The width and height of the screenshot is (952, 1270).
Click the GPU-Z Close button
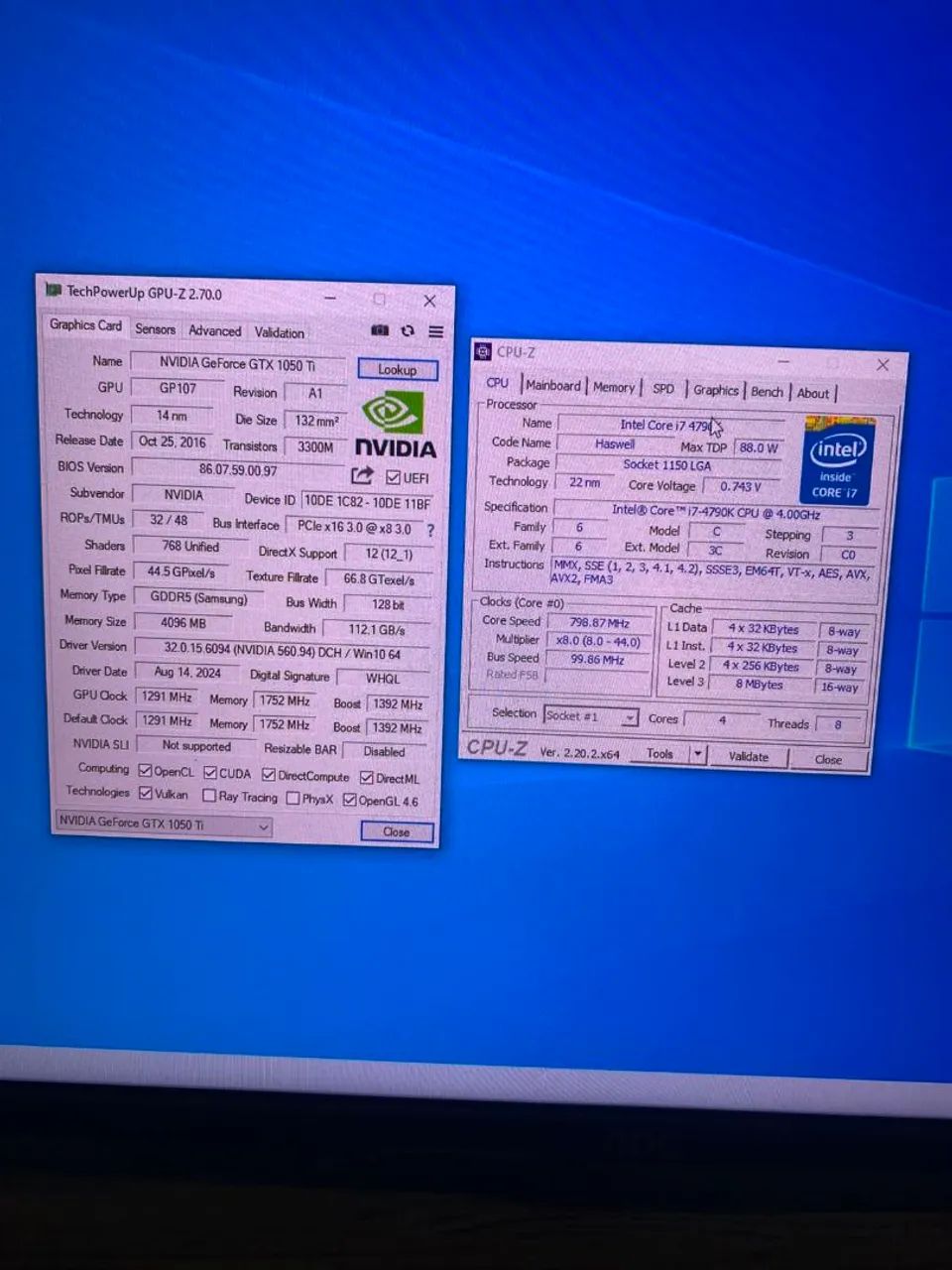coord(397,832)
